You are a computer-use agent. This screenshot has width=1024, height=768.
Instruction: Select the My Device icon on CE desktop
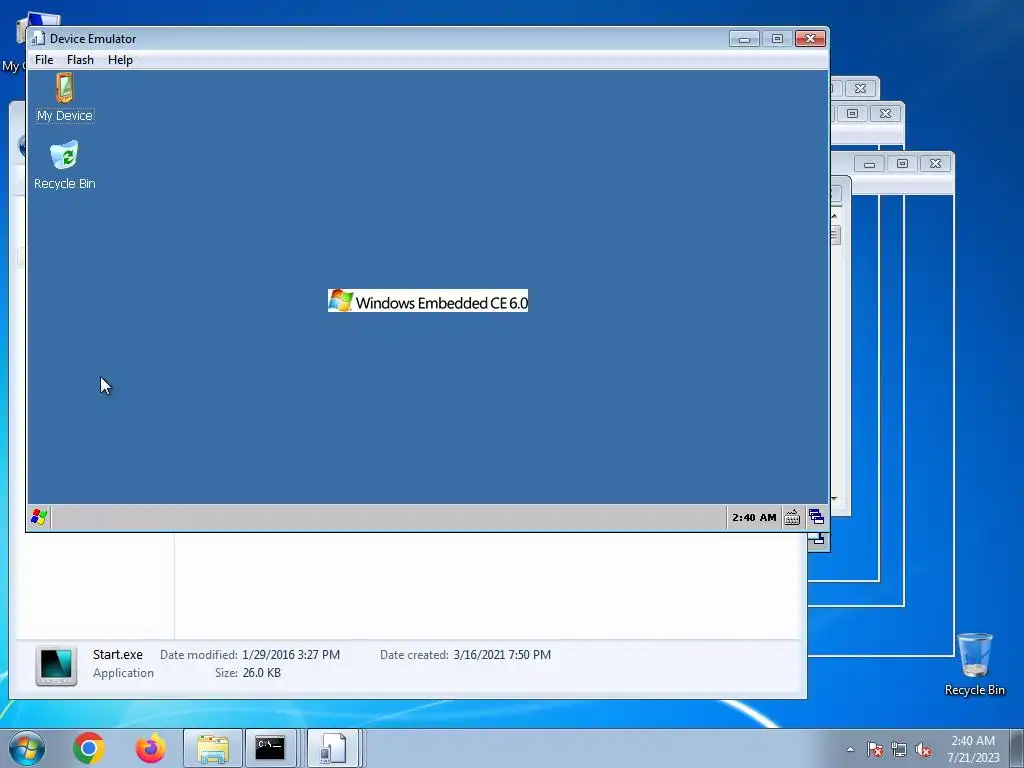click(65, 97)
